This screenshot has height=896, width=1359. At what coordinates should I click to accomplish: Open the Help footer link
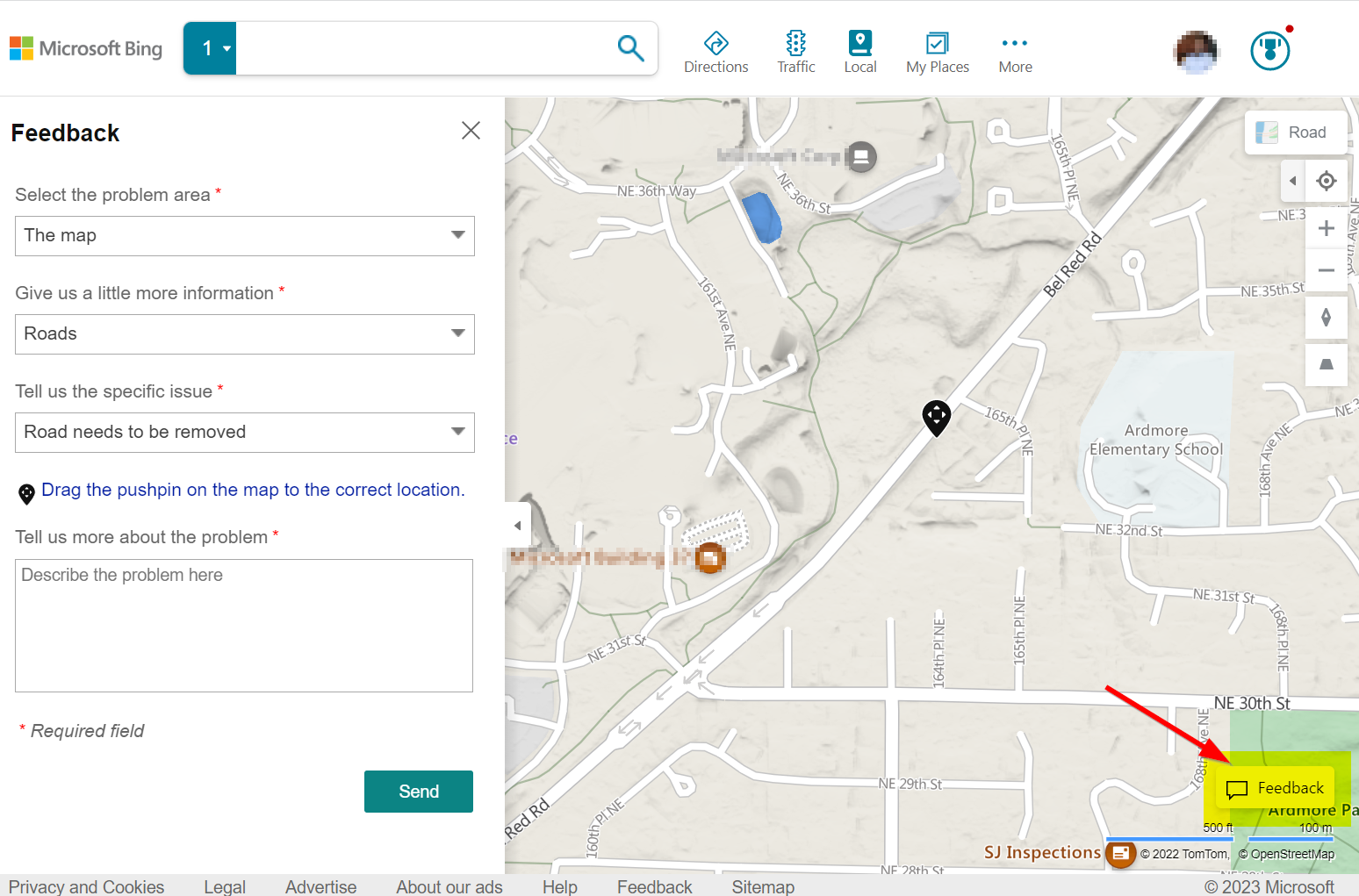560,886
